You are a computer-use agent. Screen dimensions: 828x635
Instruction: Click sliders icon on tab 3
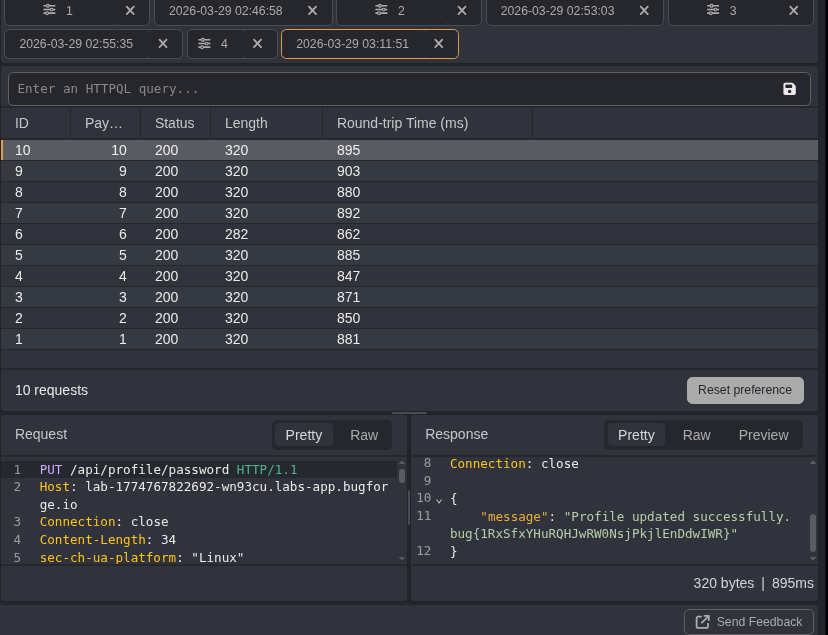[x=712, y=10]
